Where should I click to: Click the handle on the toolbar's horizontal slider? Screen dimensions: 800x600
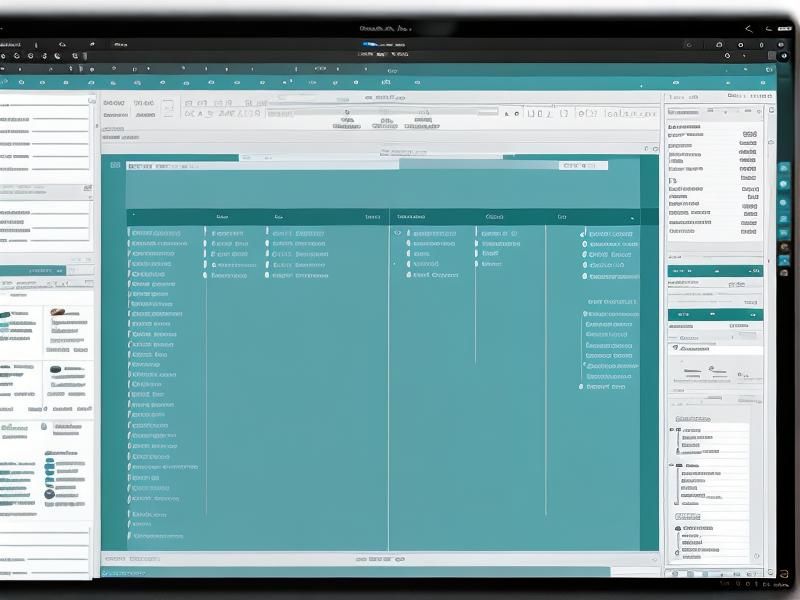(347, 112)
